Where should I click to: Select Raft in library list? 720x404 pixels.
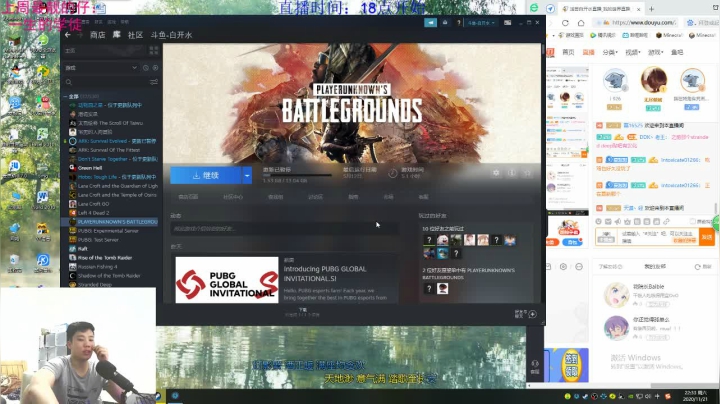point(83,249)
